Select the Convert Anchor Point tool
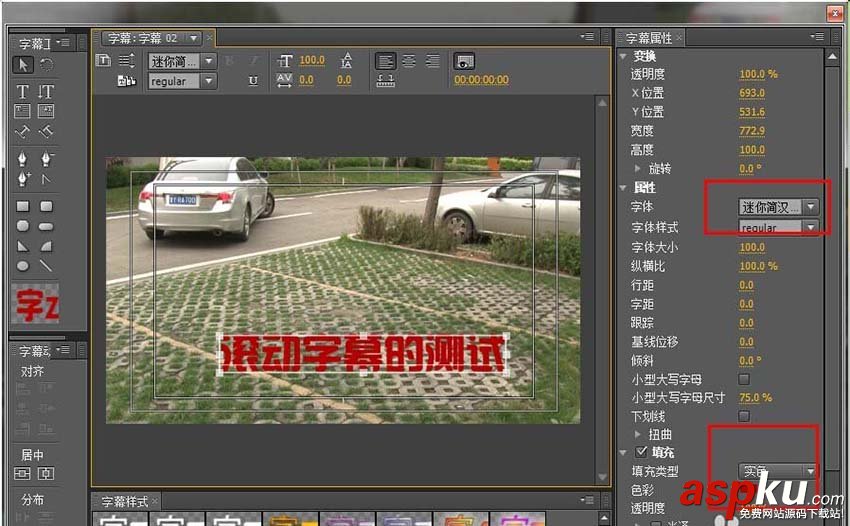This screenshot has width=850, height=526. [46, 179]
